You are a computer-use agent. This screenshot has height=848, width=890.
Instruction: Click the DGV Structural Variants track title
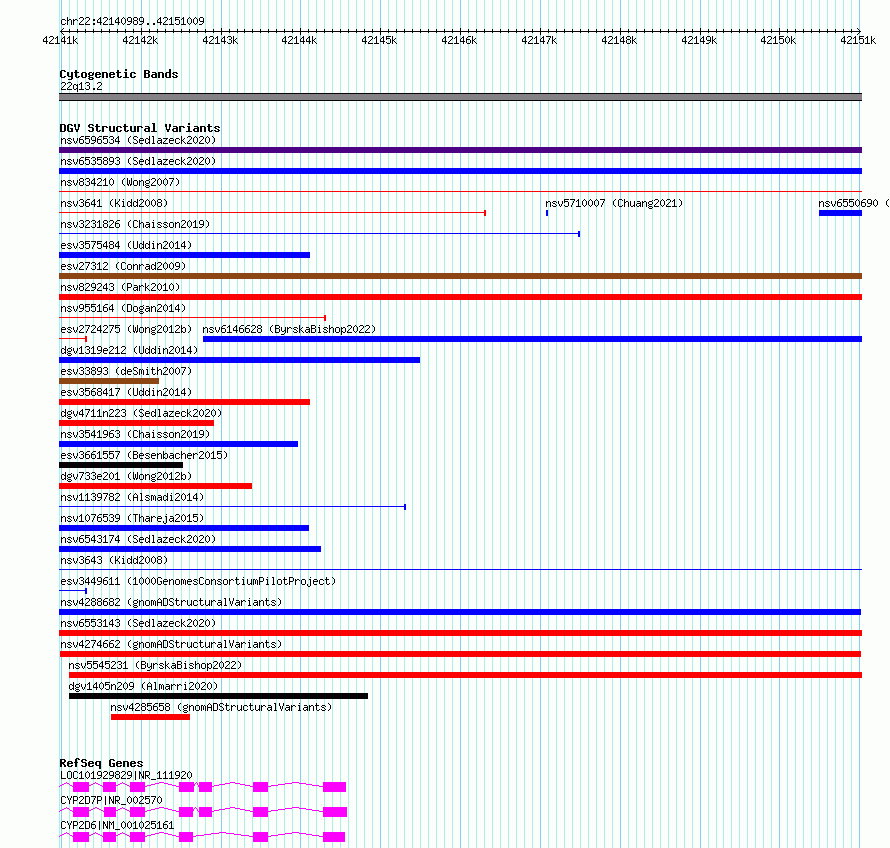click(x=140, y=128)
